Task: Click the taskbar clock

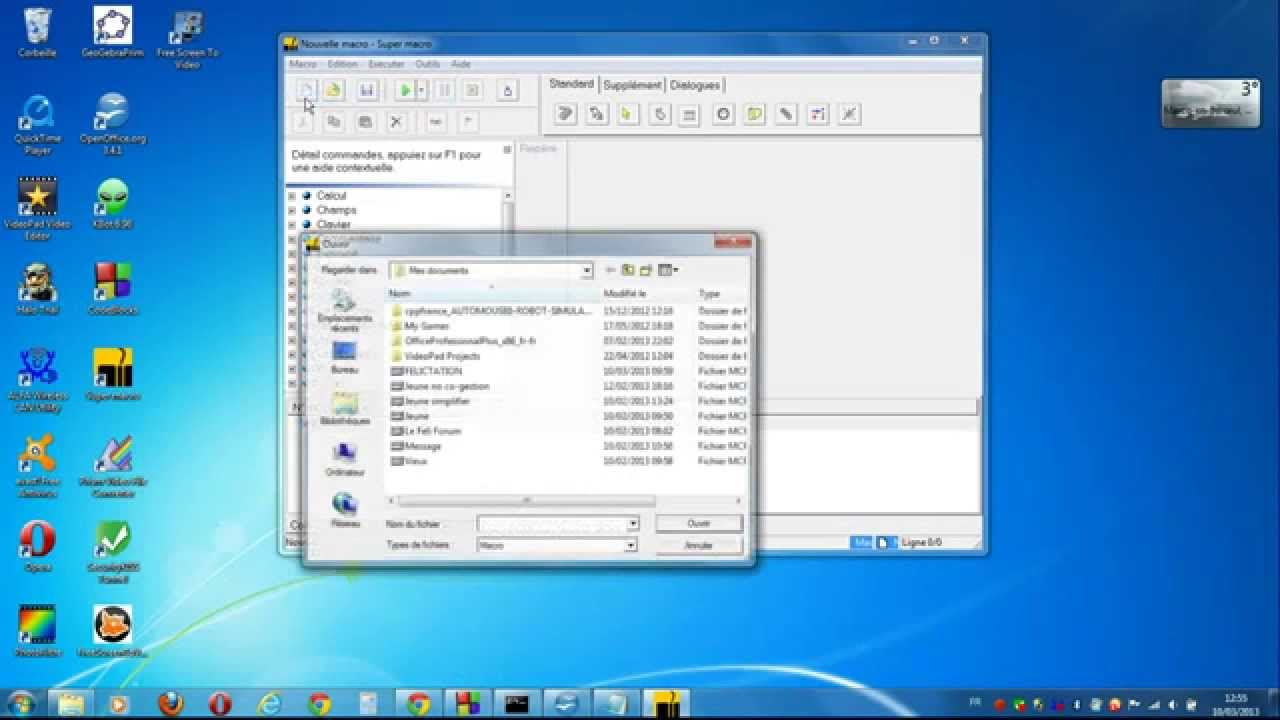Action: tap(1236, 704)
